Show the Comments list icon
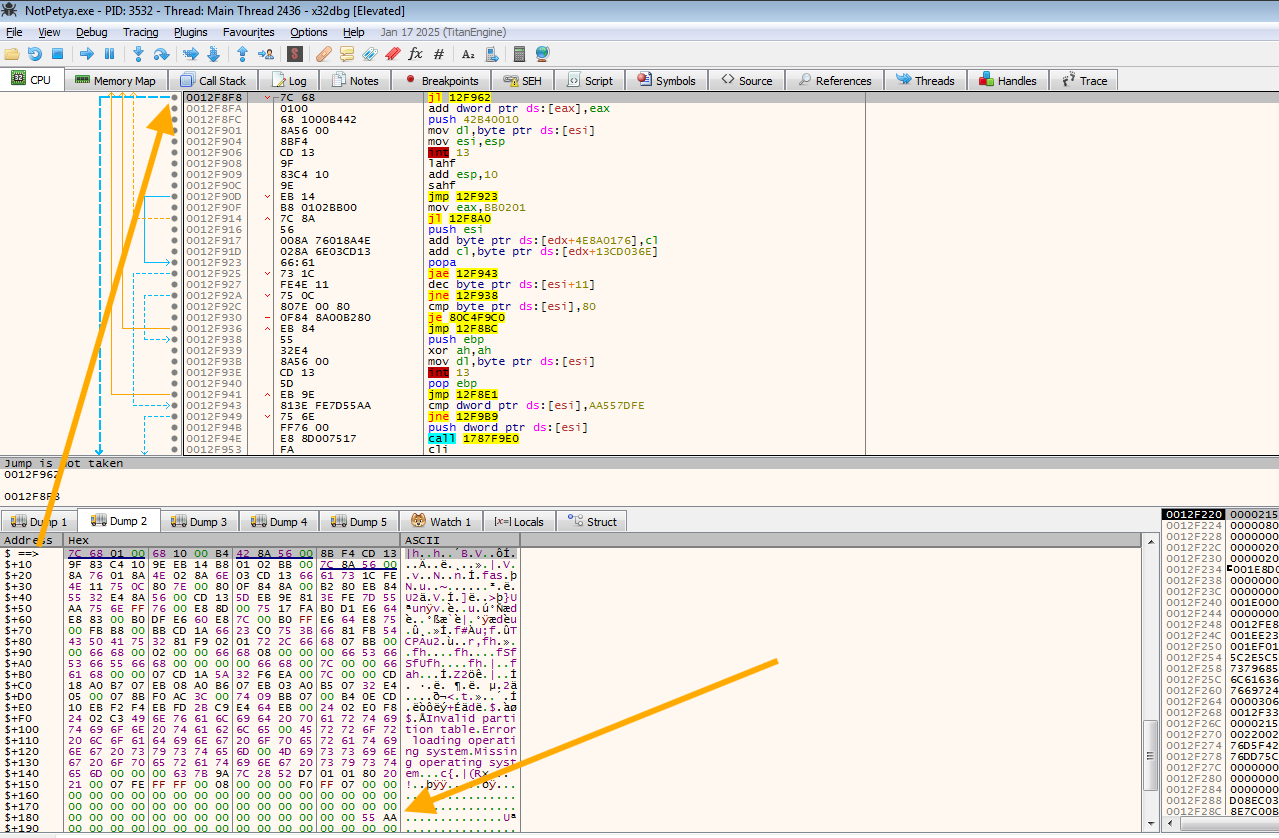 click(x=347, y=53)
